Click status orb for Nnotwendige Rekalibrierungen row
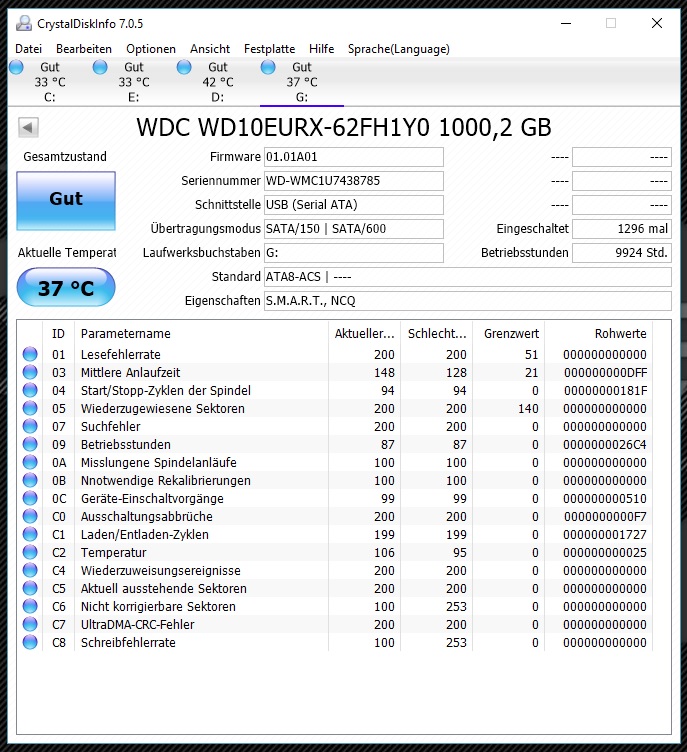 point(30,480)
